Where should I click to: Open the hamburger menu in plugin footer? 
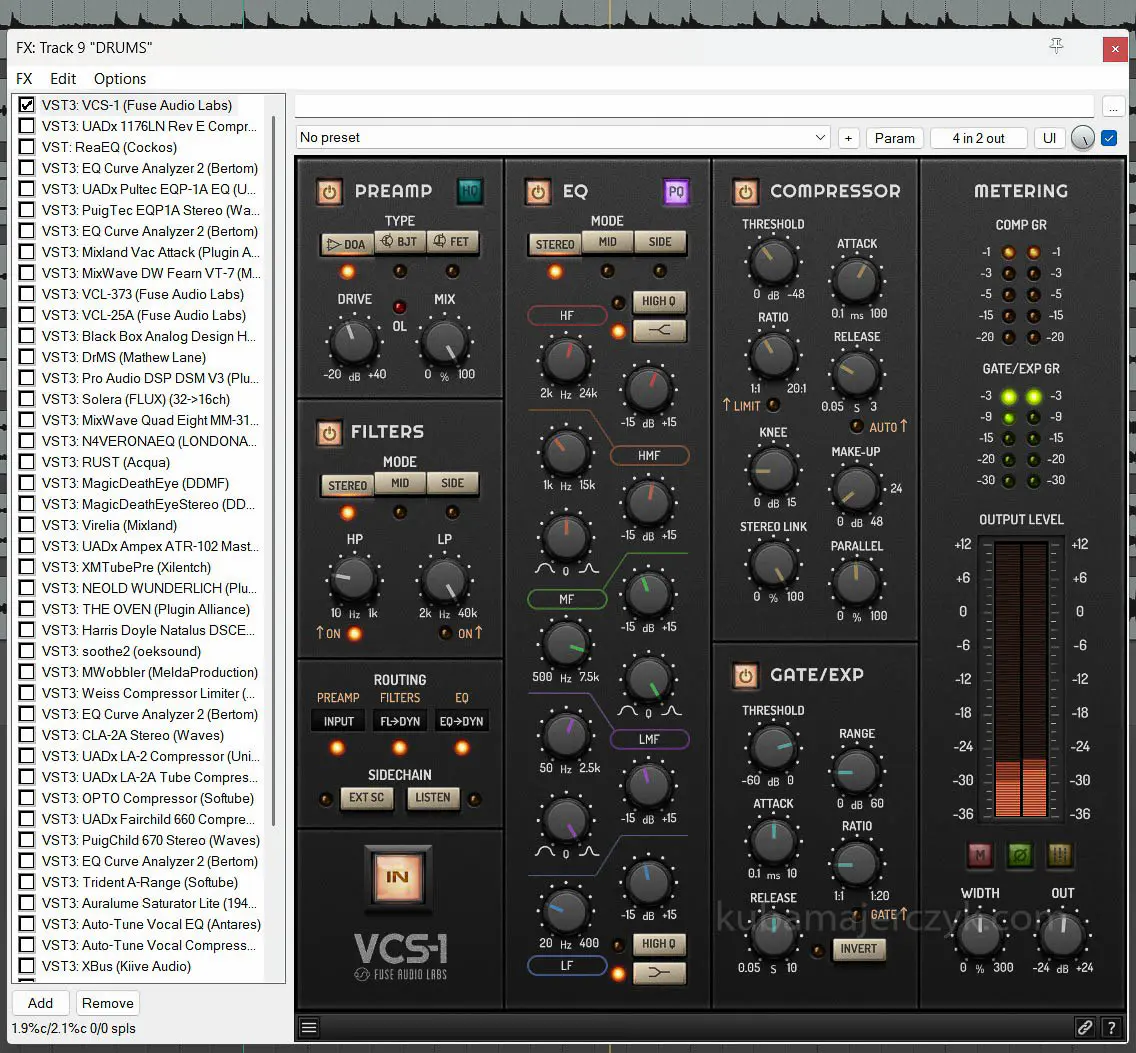[x=309, y=1027]
